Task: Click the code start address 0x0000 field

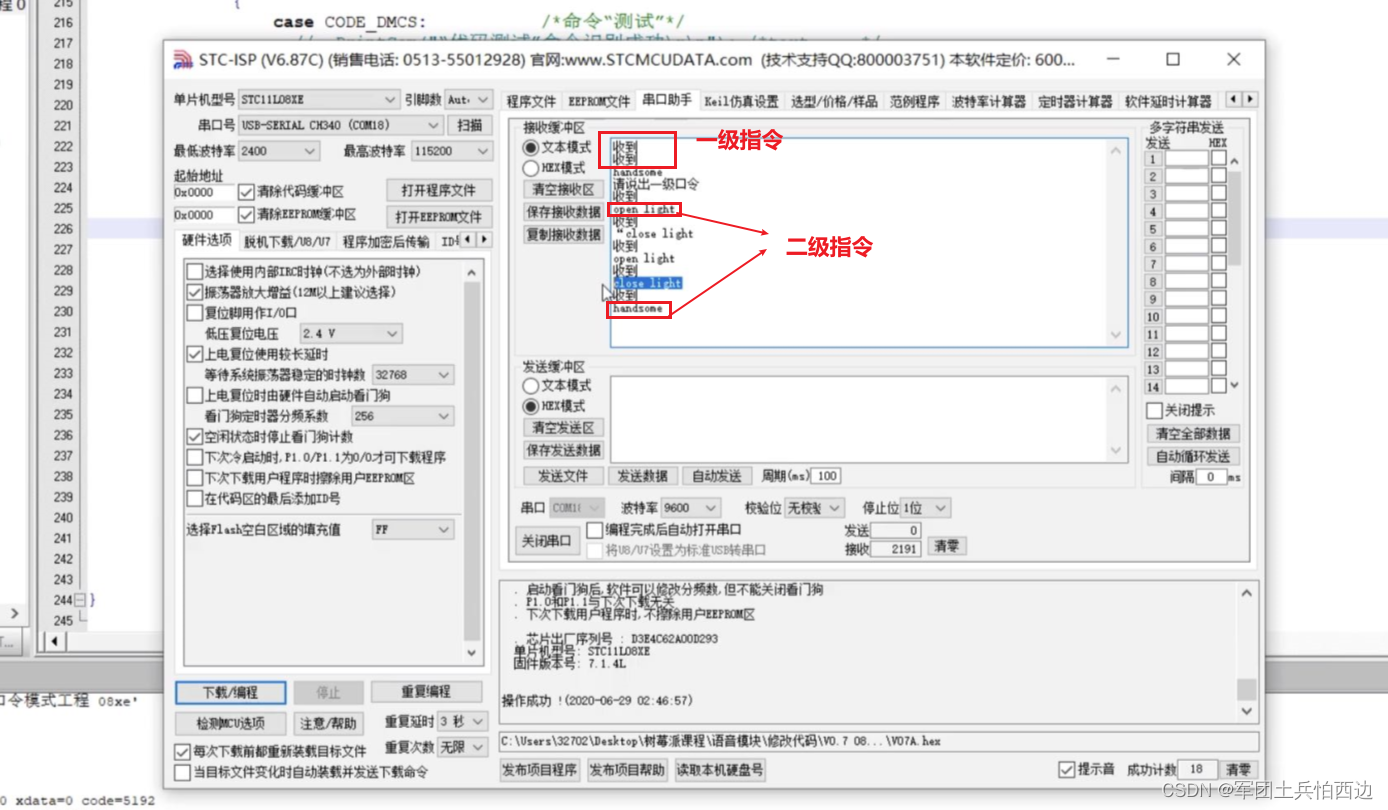Action: tap(204, 192)
